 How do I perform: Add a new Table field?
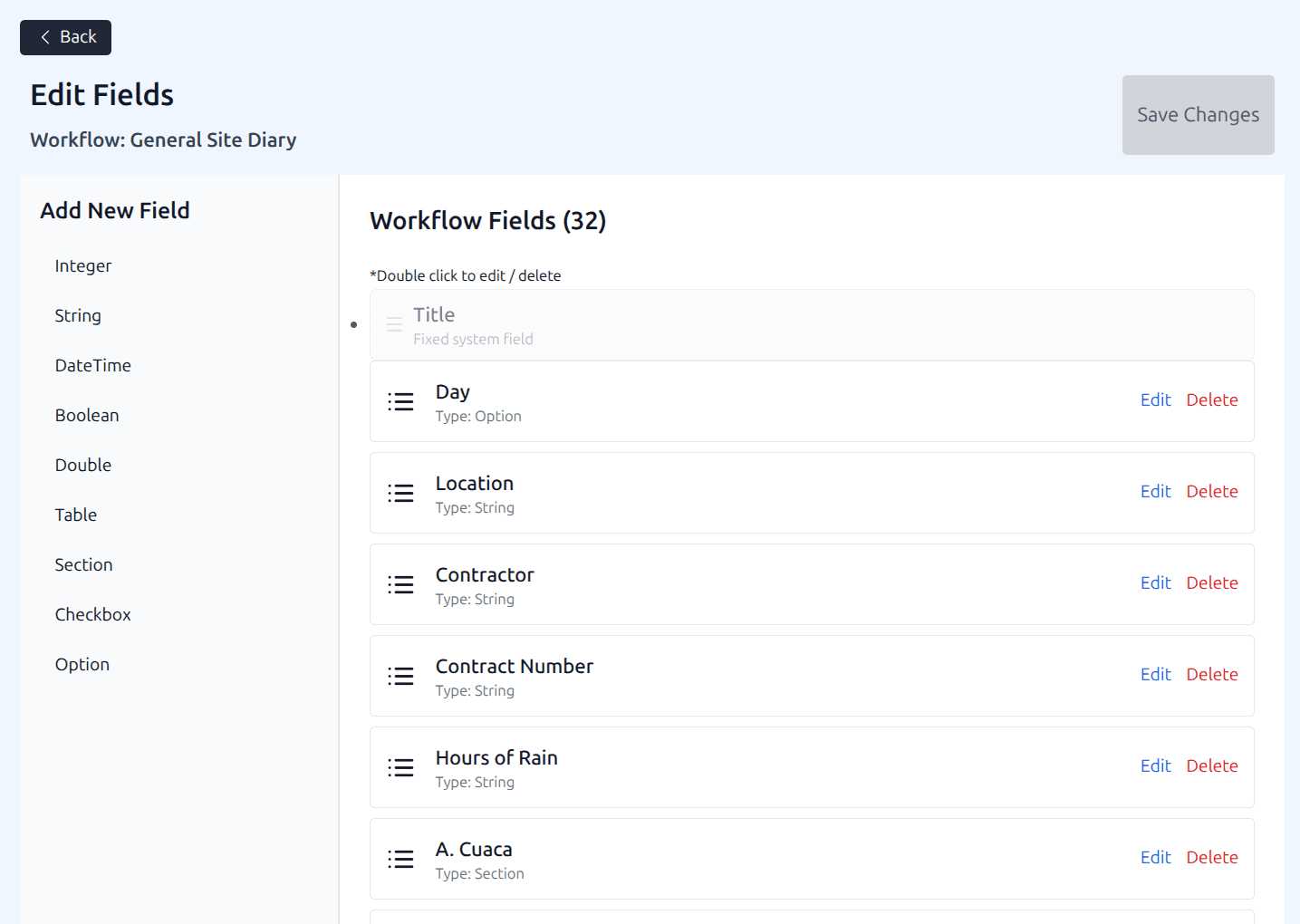point(76,515)
